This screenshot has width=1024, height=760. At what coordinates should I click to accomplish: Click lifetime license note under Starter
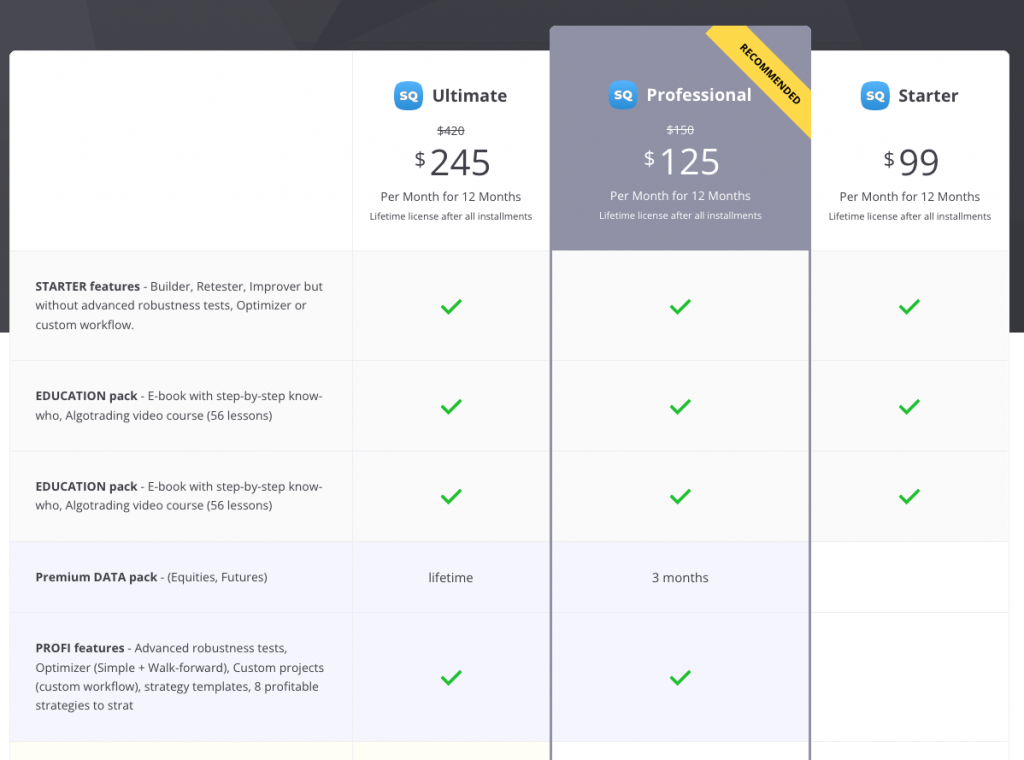pos(910,216)
